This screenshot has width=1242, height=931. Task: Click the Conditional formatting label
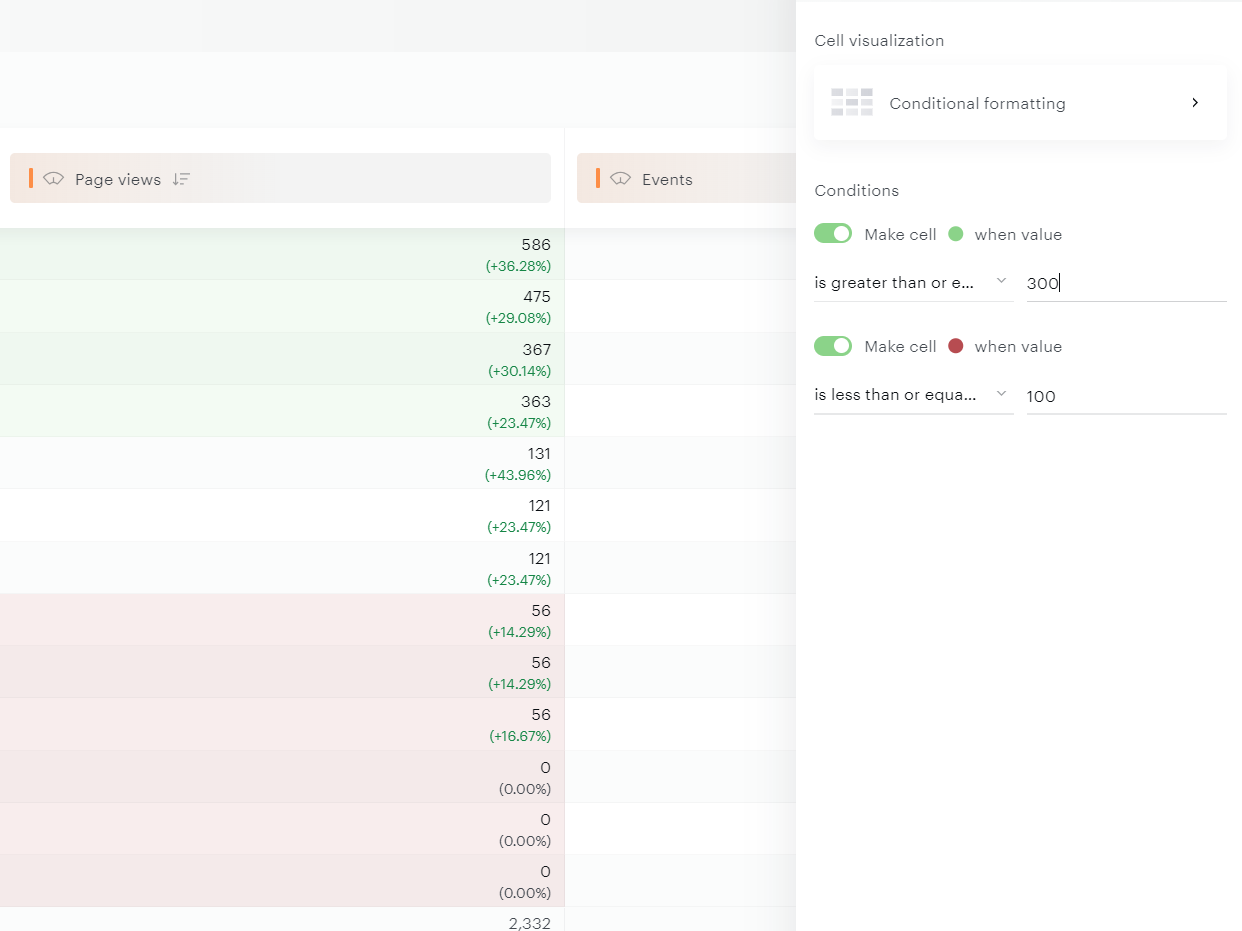(977, 104)
